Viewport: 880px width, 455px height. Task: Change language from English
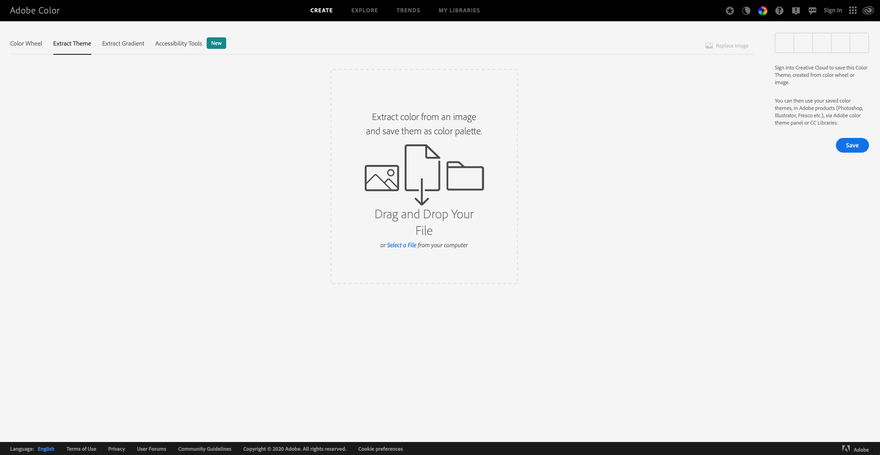(46, 449)
